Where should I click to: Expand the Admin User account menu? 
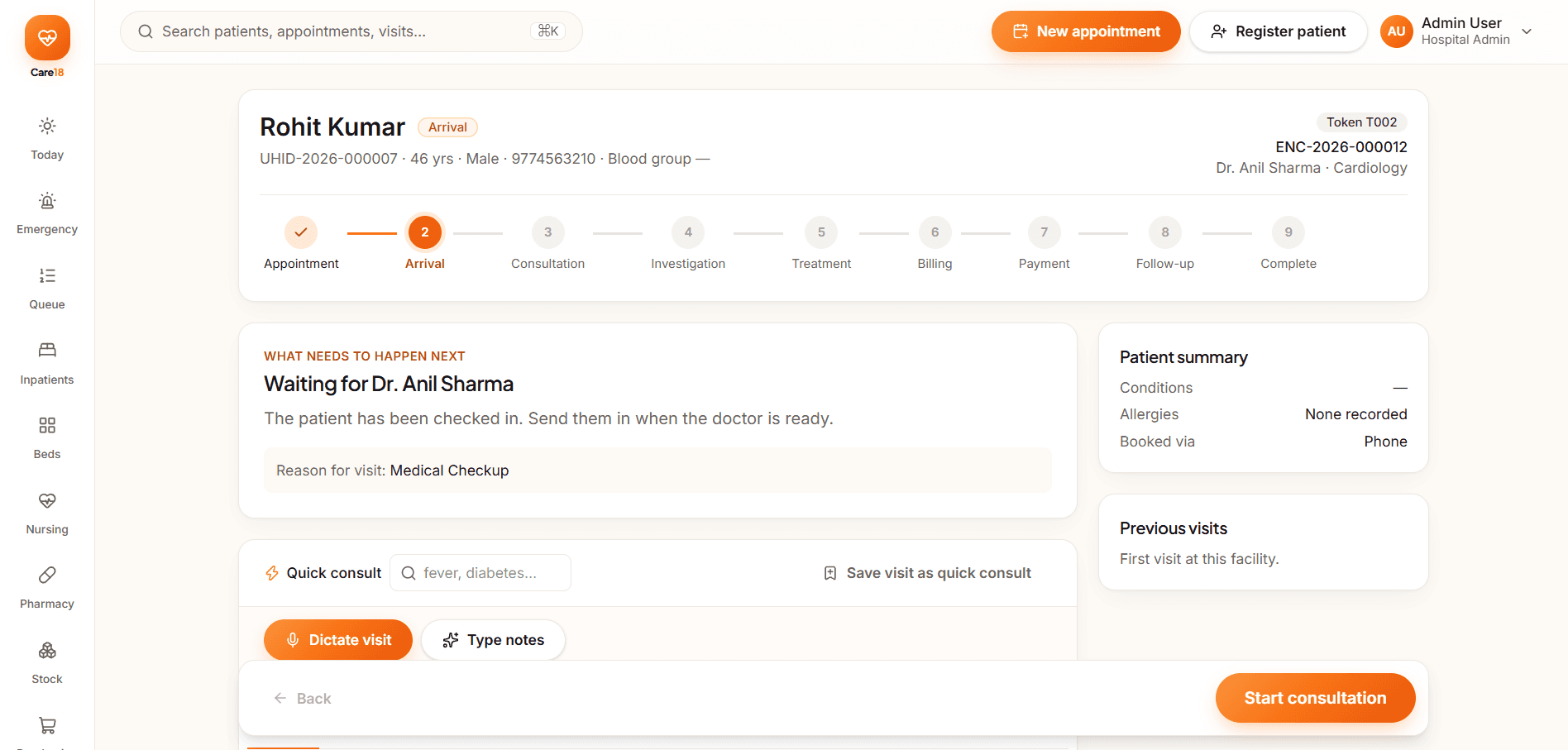(x=1527, y=31)
